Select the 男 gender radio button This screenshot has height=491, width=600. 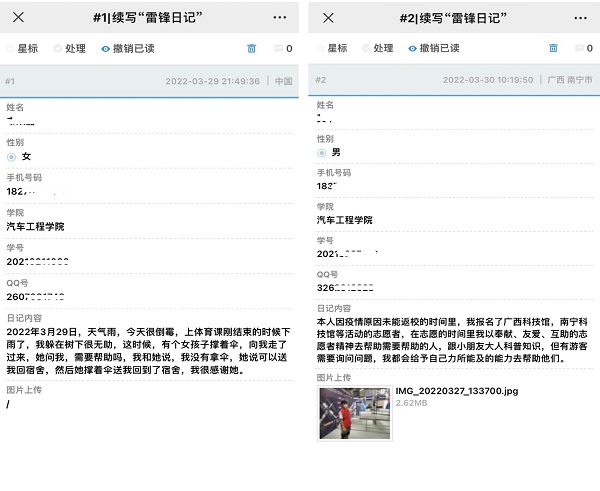pos(321,152)
